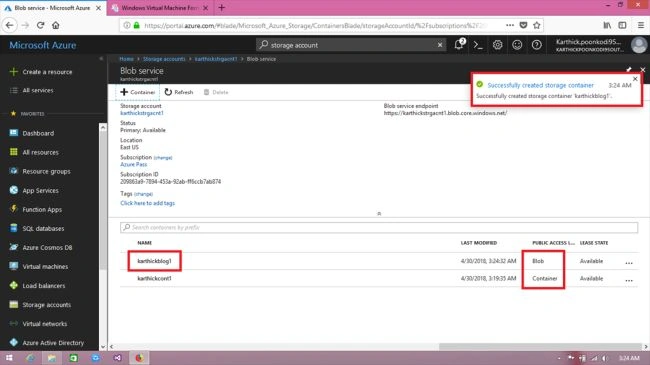The height and width of the screenshot is (365, 650).
Task: Click Function Apps lightning icon
Action: [14, 209]
